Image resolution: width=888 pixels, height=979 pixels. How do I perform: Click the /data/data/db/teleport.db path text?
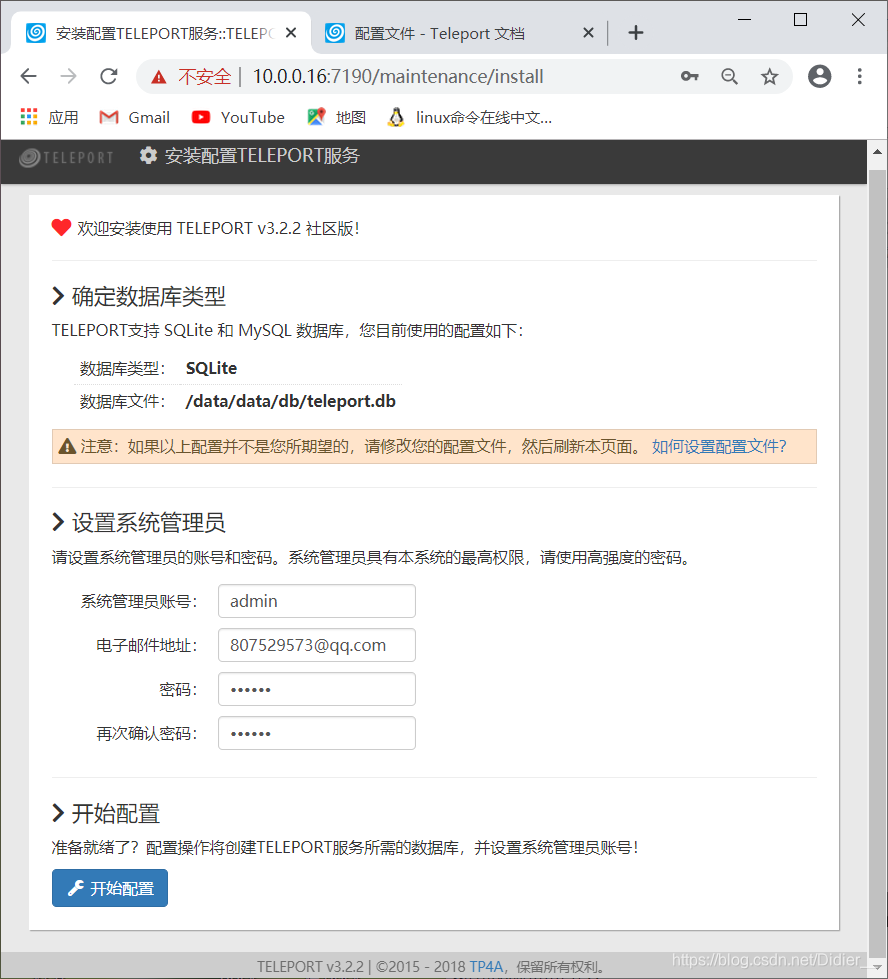click(x=290, y=401)
